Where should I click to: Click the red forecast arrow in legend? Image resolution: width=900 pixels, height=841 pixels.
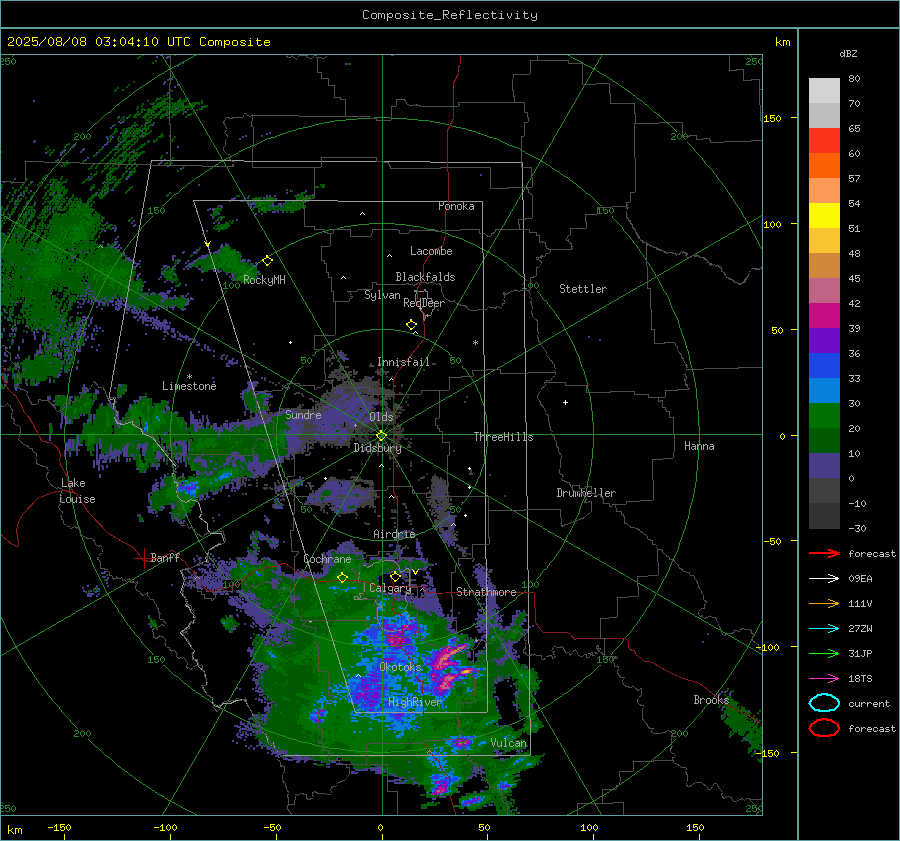(x=824, y=553)
